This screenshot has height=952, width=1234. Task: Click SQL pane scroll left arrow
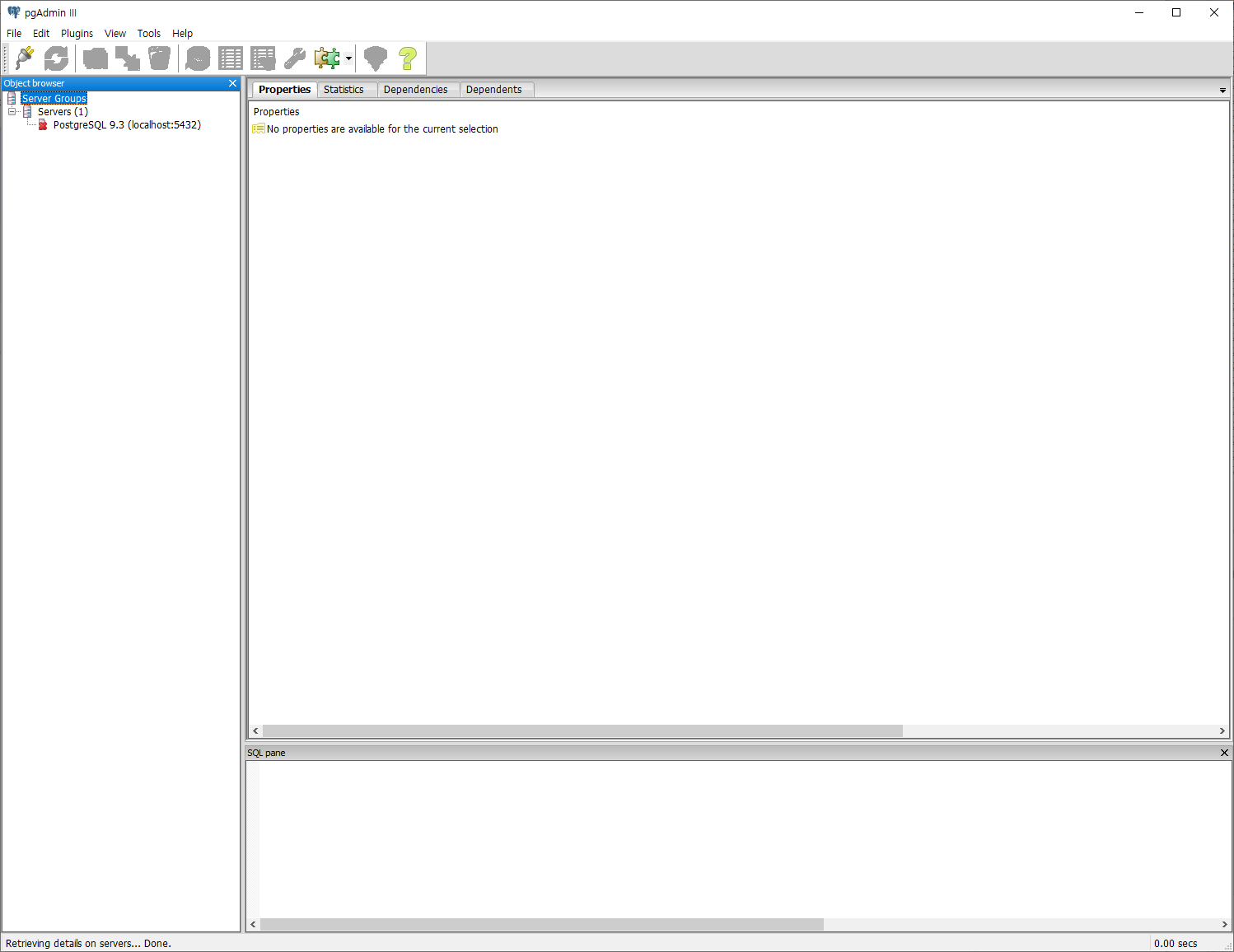pyautogui.click(x=253, y=924)
